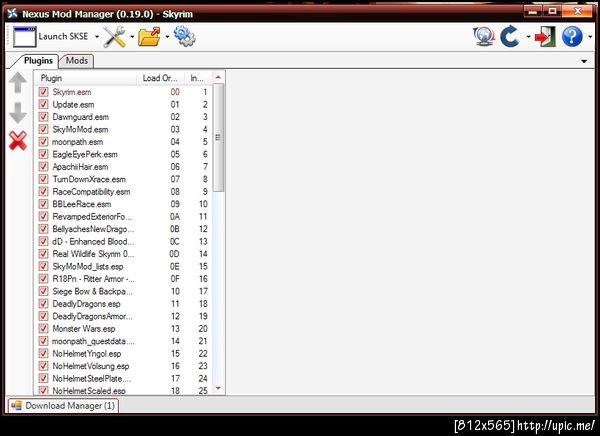Select the NoHelmetSteelPlate... plugin
Image resolution: width=600 pixels, height=436 pixels.
point(123,378)
